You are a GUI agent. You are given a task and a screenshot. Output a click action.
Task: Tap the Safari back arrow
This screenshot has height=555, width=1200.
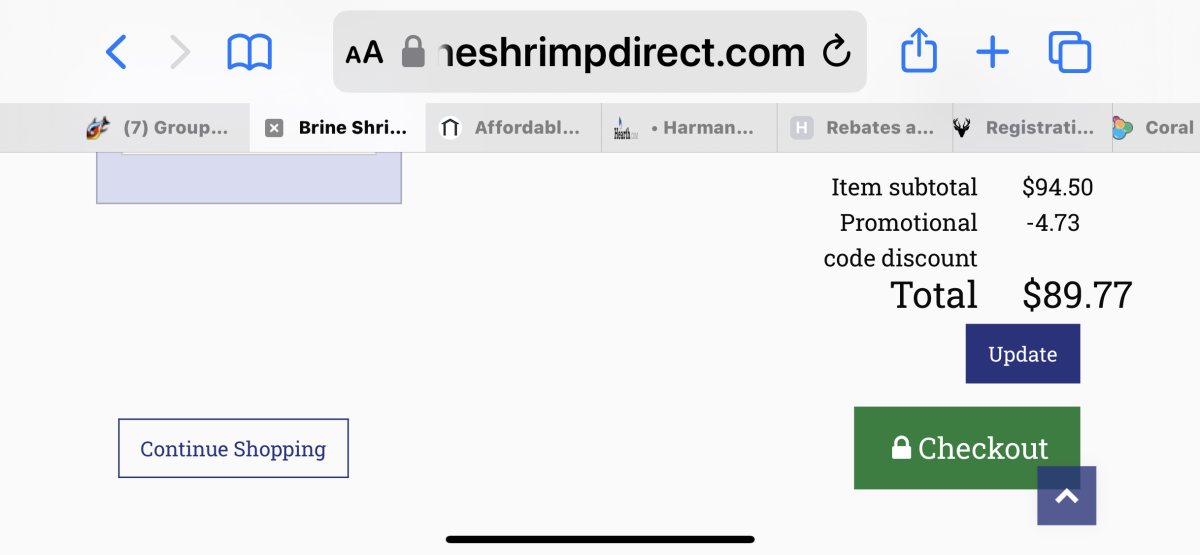click(x=117, y=52)
